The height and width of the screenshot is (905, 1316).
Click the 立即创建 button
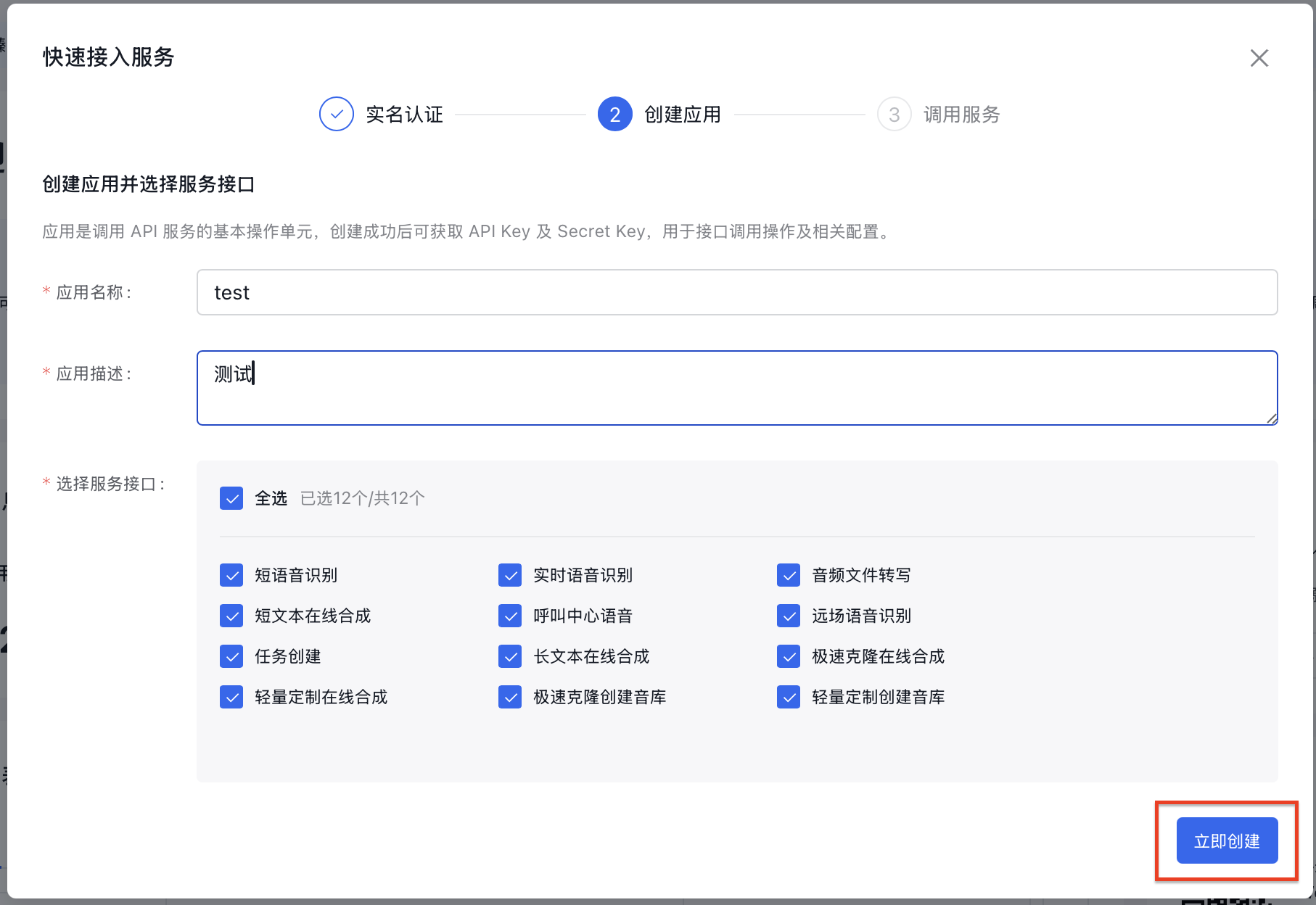(x=1227, y=840)
